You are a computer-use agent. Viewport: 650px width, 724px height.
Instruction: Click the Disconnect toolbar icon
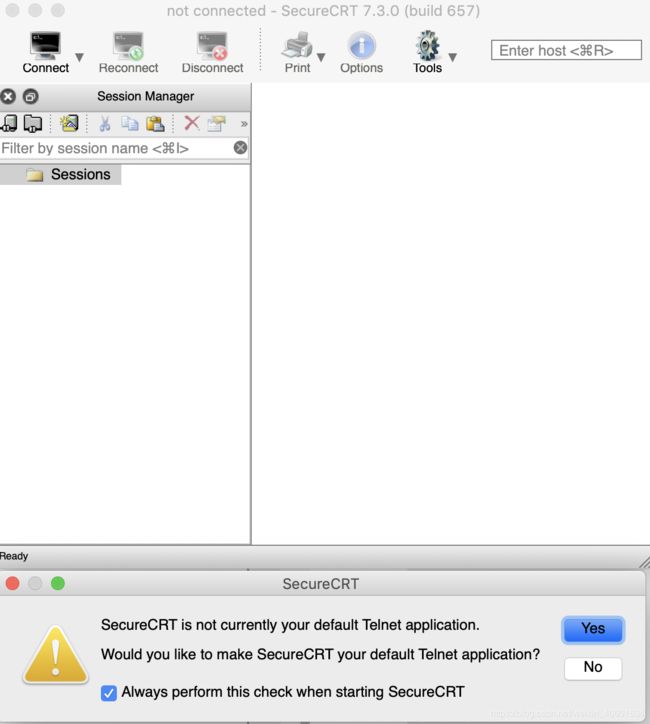click(212, 46)
